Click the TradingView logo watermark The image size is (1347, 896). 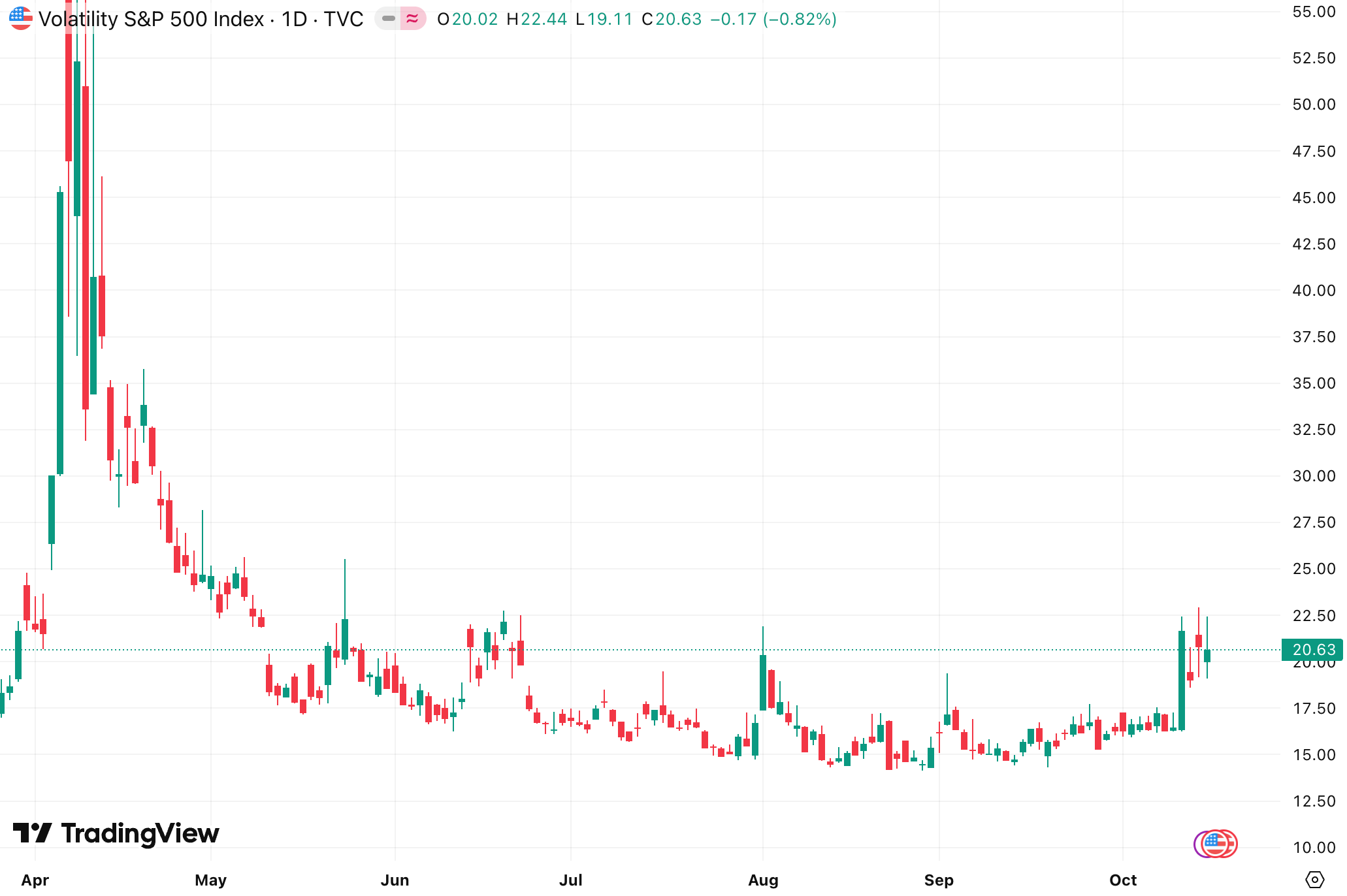click(x=116, y=833)
